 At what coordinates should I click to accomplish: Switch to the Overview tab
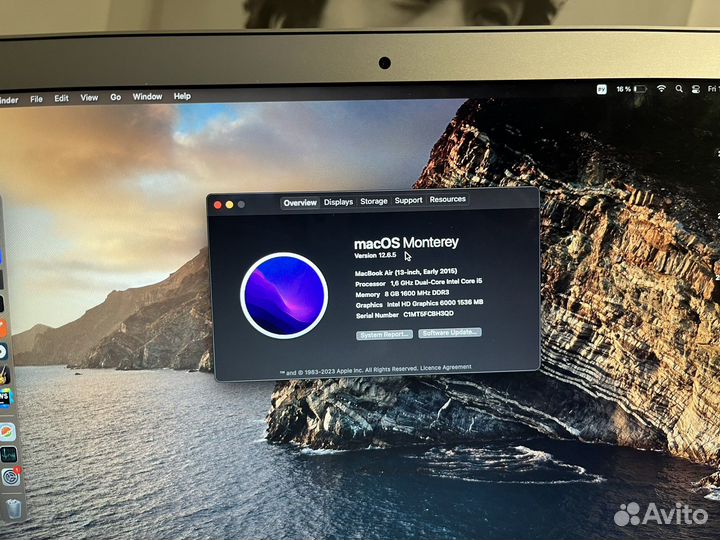(x=300, y=202)
